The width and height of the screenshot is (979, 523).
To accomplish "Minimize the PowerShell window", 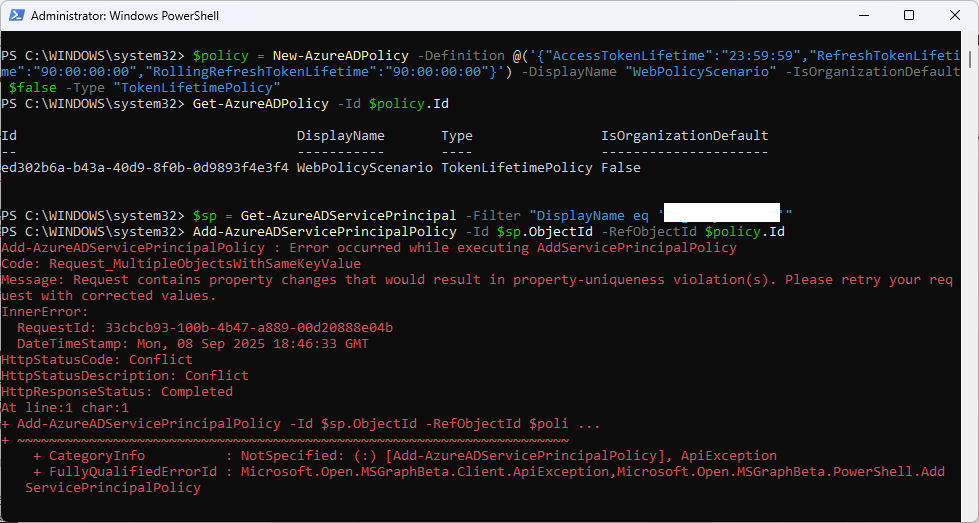I will pyautogui.click(x=863, y=16).
